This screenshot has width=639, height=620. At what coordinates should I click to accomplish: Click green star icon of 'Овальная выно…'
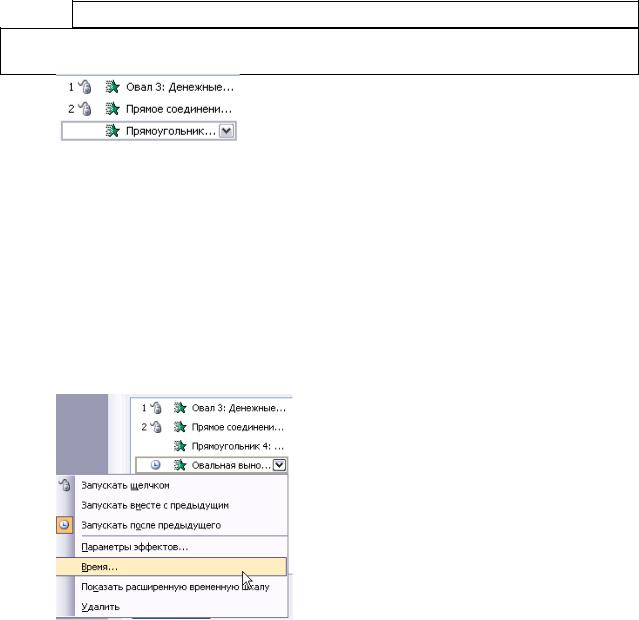point(180,465)
